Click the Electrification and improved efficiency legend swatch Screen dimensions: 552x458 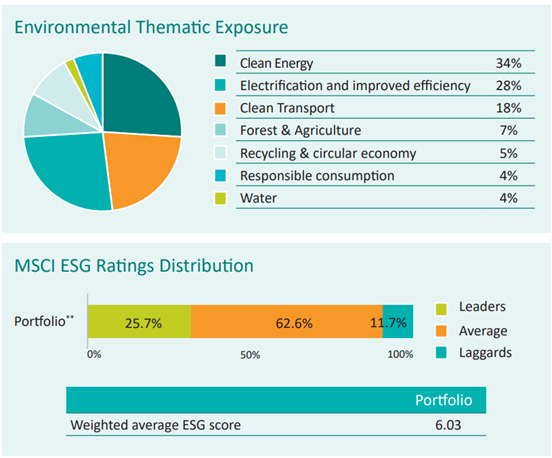[220, 85]
